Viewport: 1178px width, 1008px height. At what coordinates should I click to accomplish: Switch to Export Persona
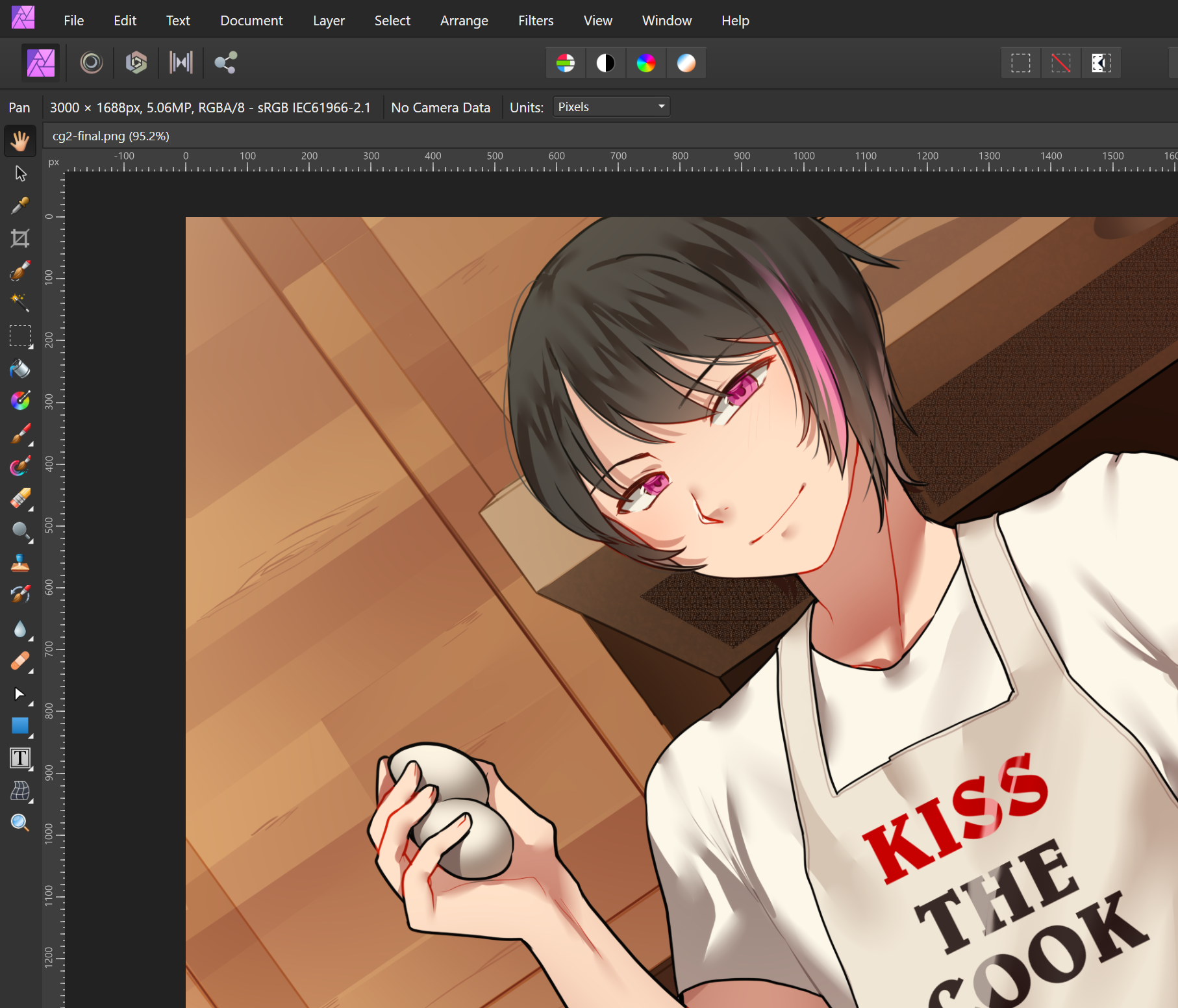pyautogui.click(x=225, y=63)
